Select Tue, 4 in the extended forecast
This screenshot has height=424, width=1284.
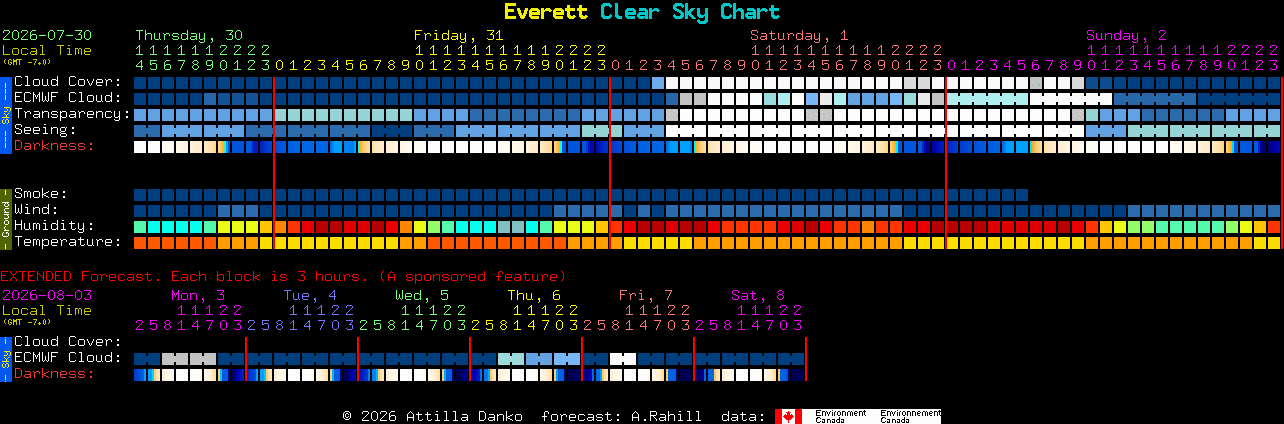[x=310, y=295]
